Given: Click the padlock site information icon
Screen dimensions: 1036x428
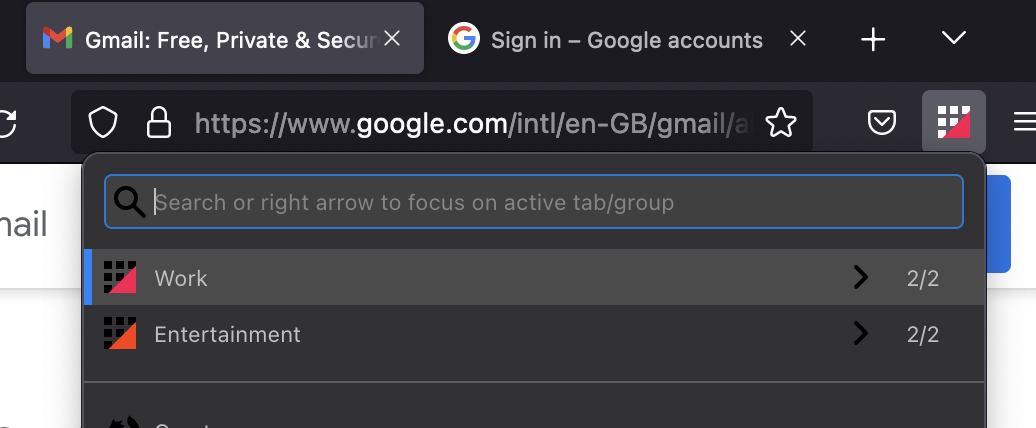Looking at the screenshot, I should pos(159,123).
